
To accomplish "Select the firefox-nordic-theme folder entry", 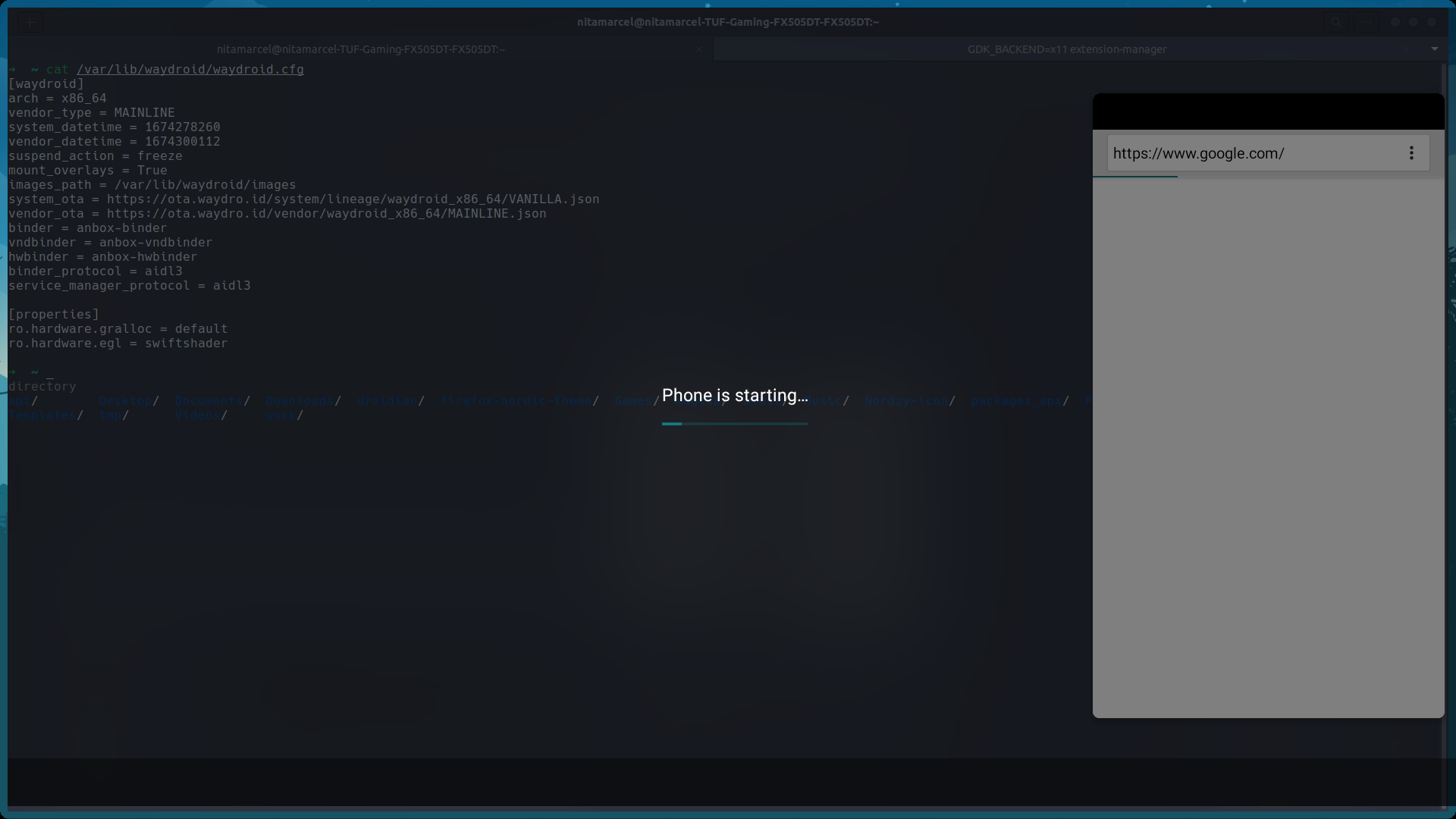I will [518, 400].
